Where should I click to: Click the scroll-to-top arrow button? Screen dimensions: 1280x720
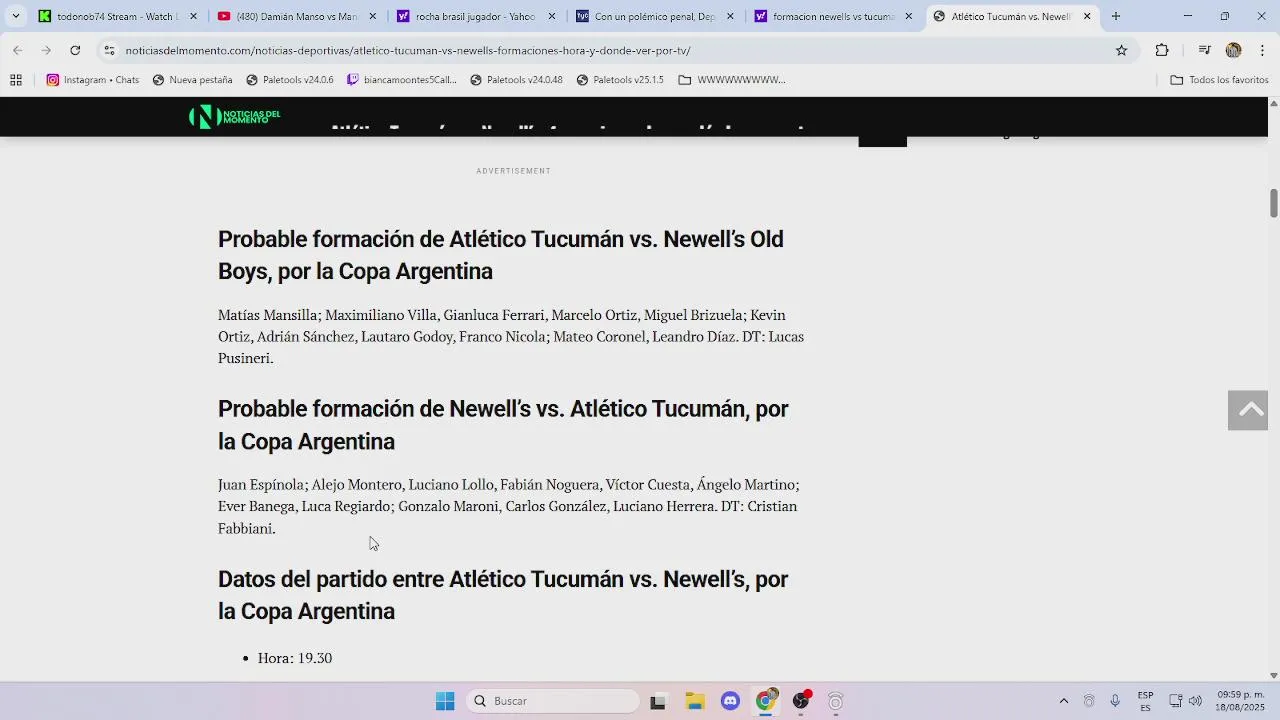pos(1248,410)
